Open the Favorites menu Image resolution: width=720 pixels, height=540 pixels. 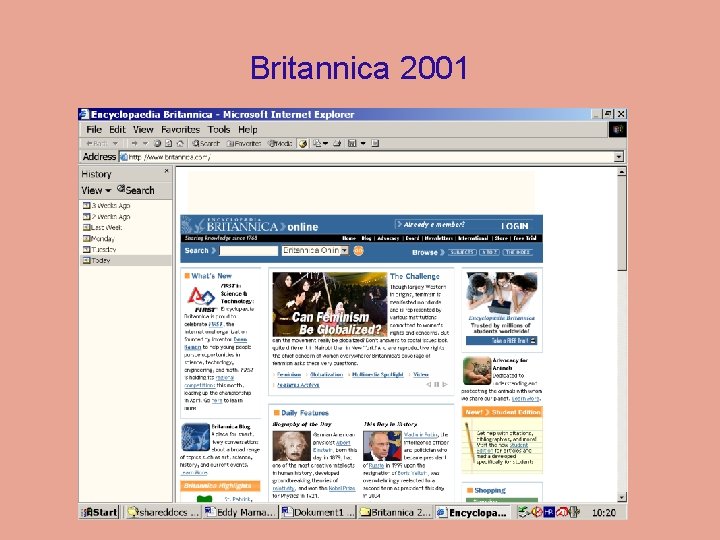(x=180, y=129)
